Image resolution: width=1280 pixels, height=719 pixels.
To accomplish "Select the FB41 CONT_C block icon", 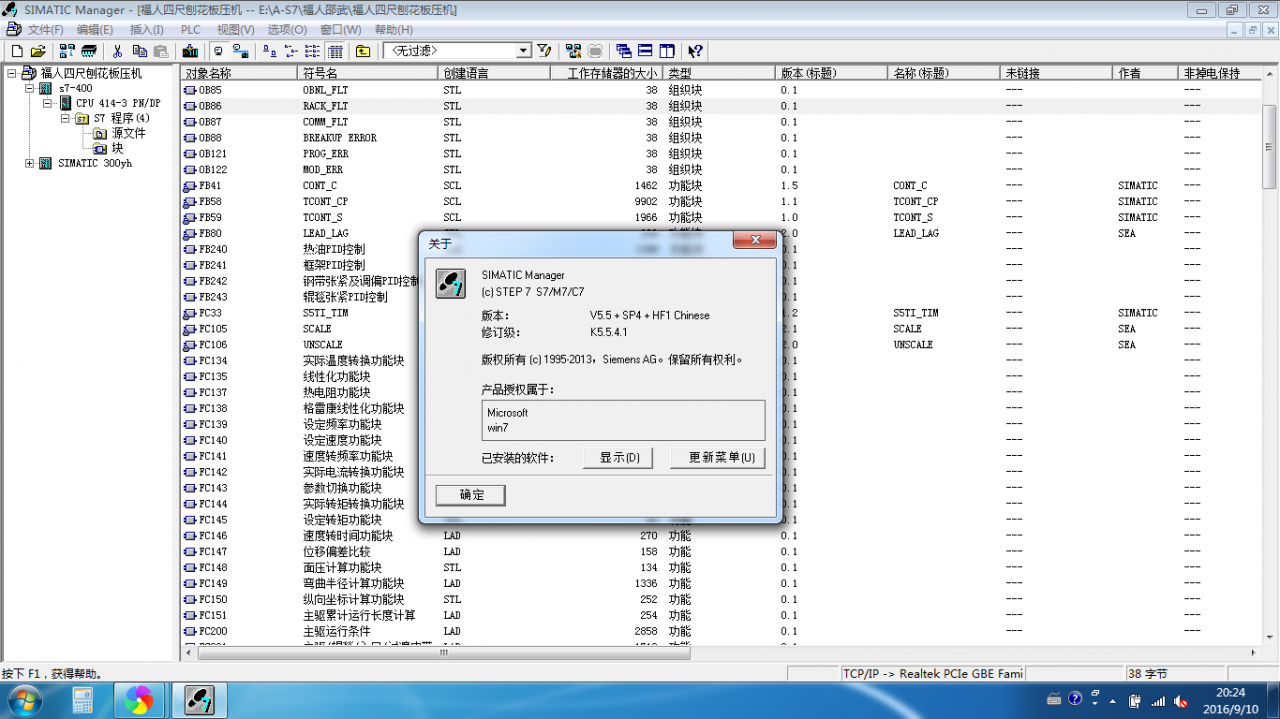I will (190, 186).
